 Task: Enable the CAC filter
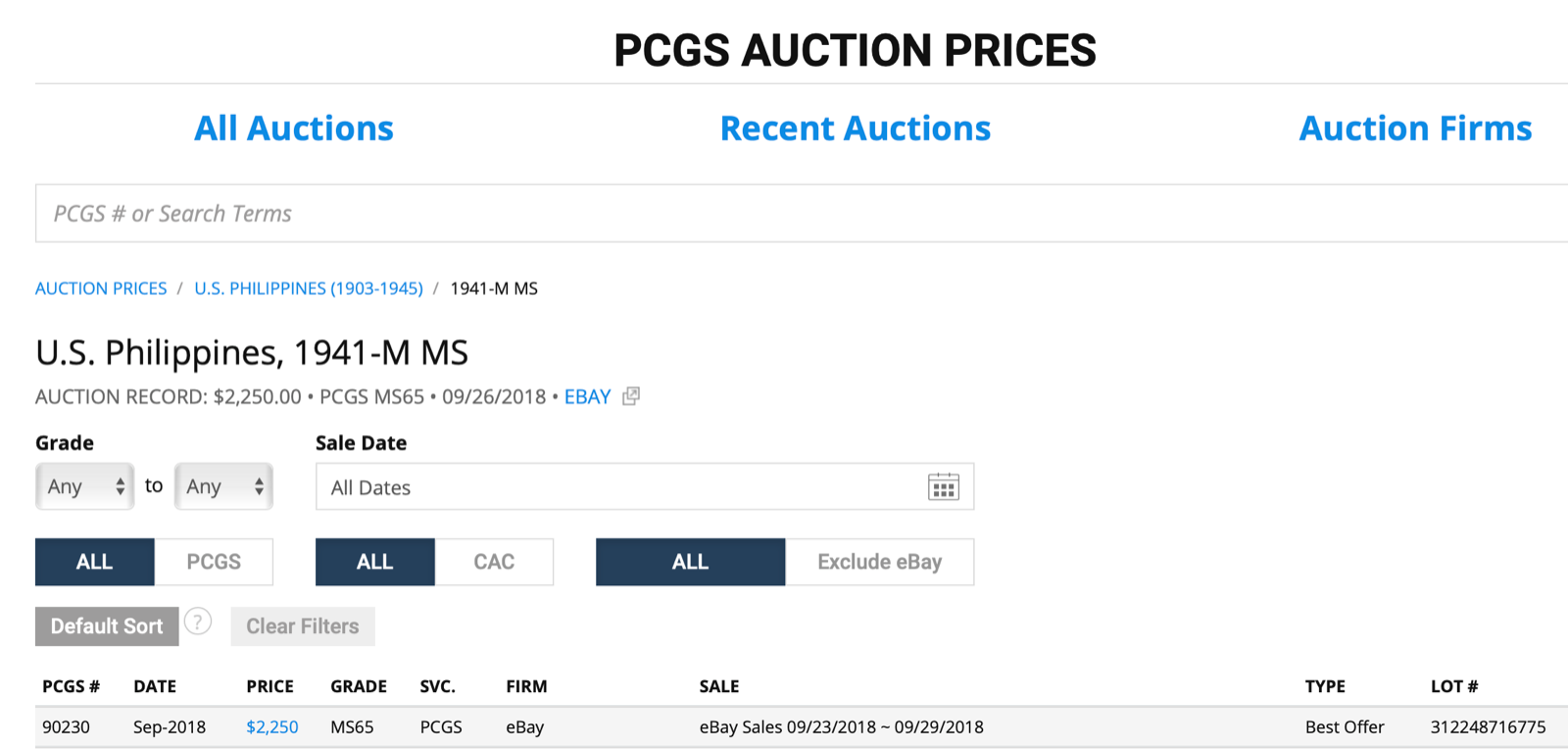tap(494, 562)
